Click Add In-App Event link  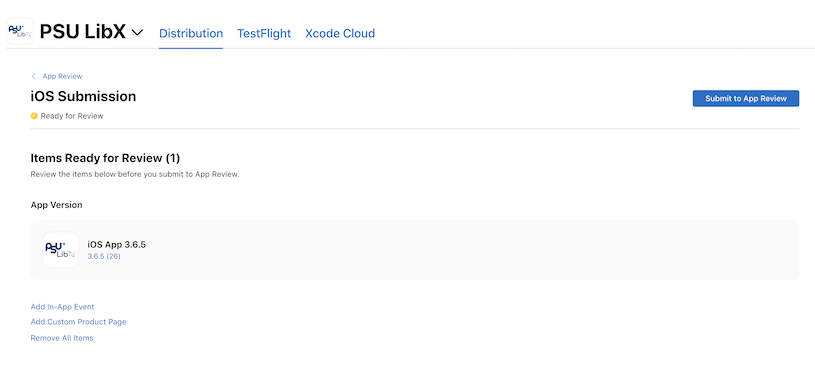(x=62, y=307)
